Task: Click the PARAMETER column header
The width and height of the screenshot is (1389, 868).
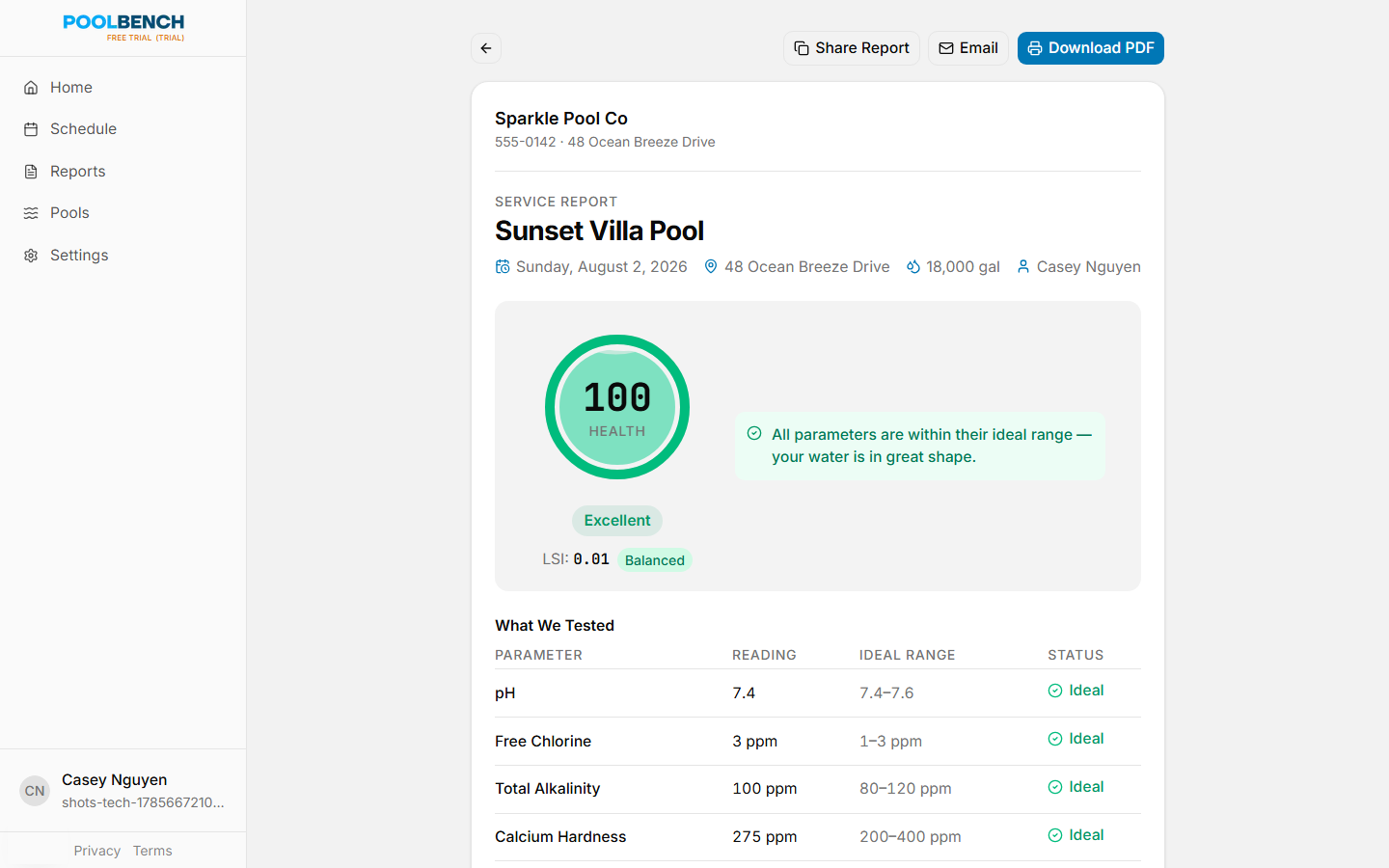Action: click(x=538, y=655)
